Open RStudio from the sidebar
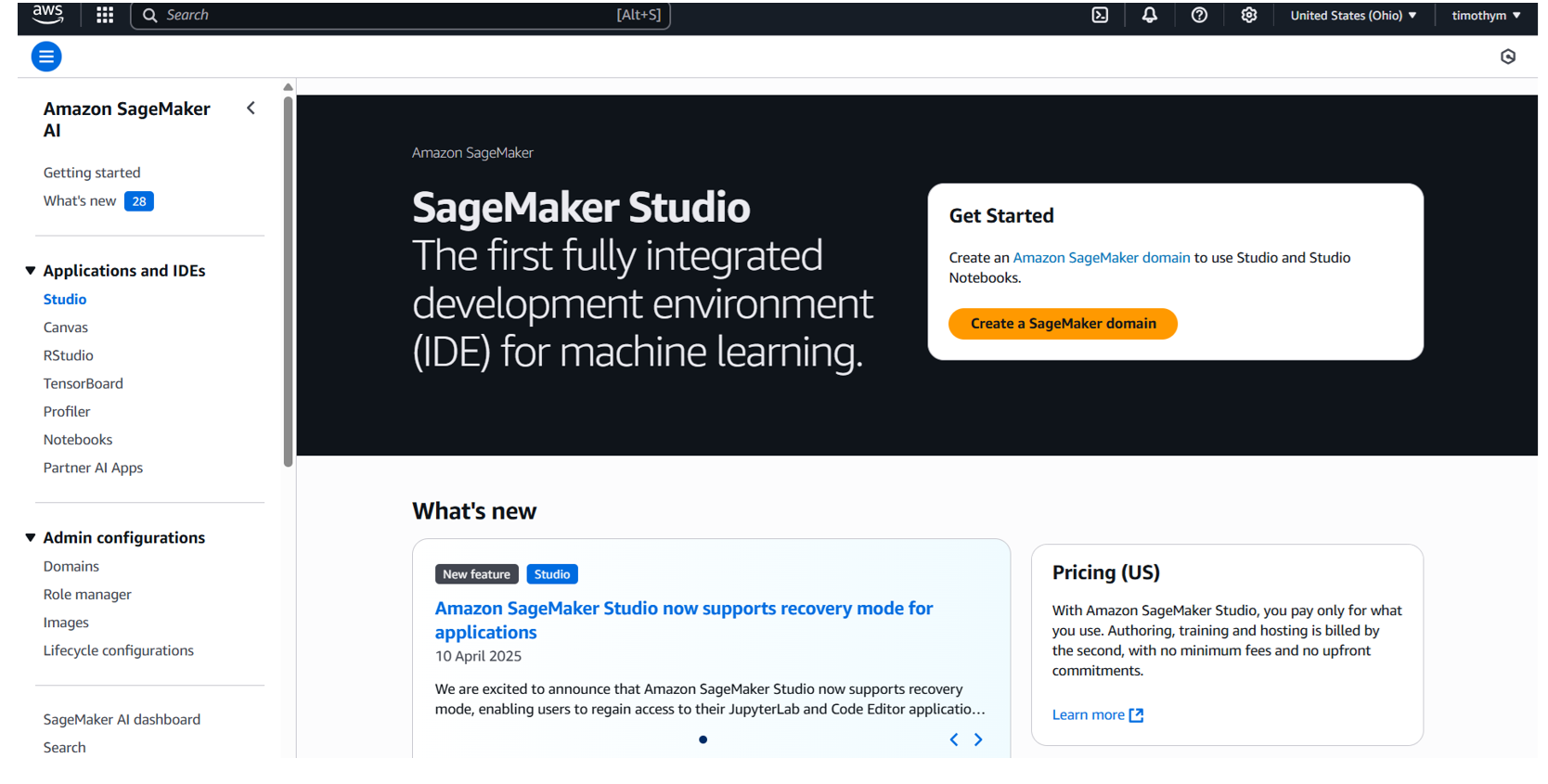 pos(69,355)
